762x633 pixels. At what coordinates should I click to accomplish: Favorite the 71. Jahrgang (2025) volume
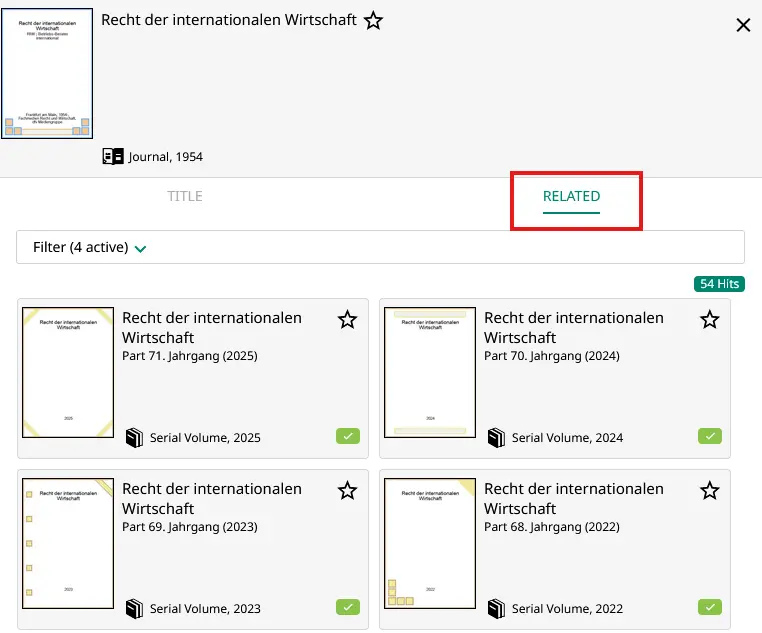tap(347, 320)
